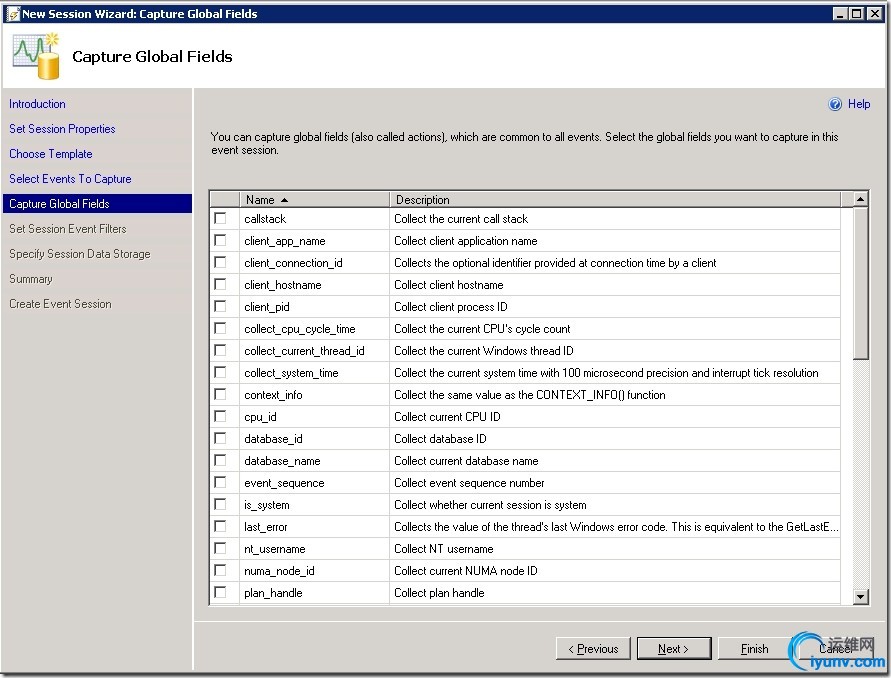Viewport: 891px width, 678px height.
Task: Tick the cpu_id checkbox
Action: tap(220, 417)
